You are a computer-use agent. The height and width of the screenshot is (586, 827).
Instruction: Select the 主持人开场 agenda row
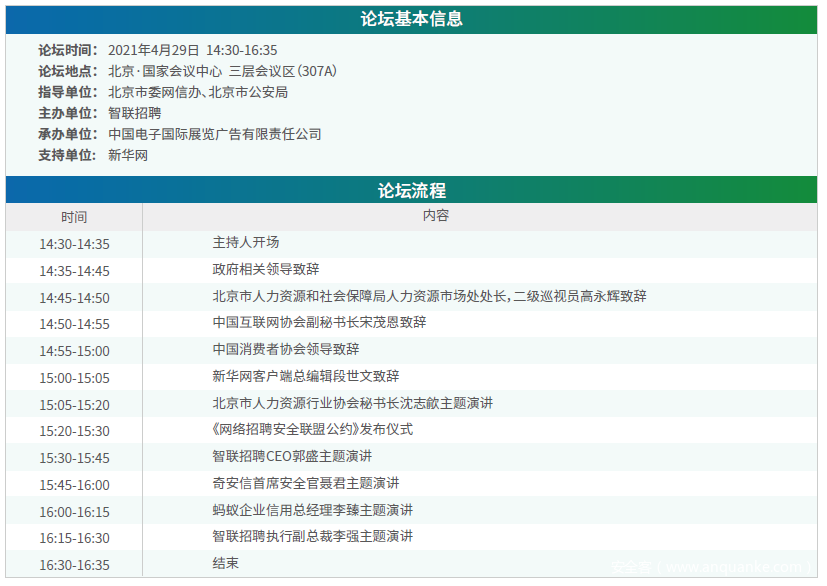pyautogui.click(x=245, y=243)
